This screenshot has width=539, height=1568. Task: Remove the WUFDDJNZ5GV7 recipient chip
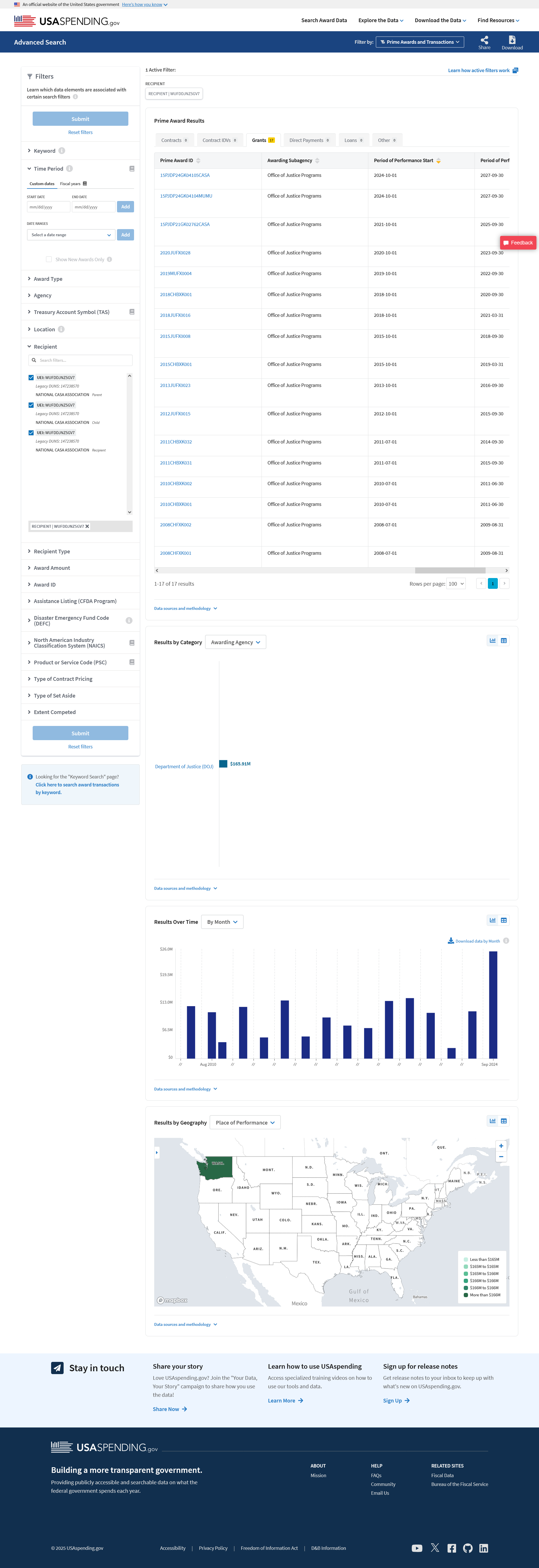[x=87, y=527]
